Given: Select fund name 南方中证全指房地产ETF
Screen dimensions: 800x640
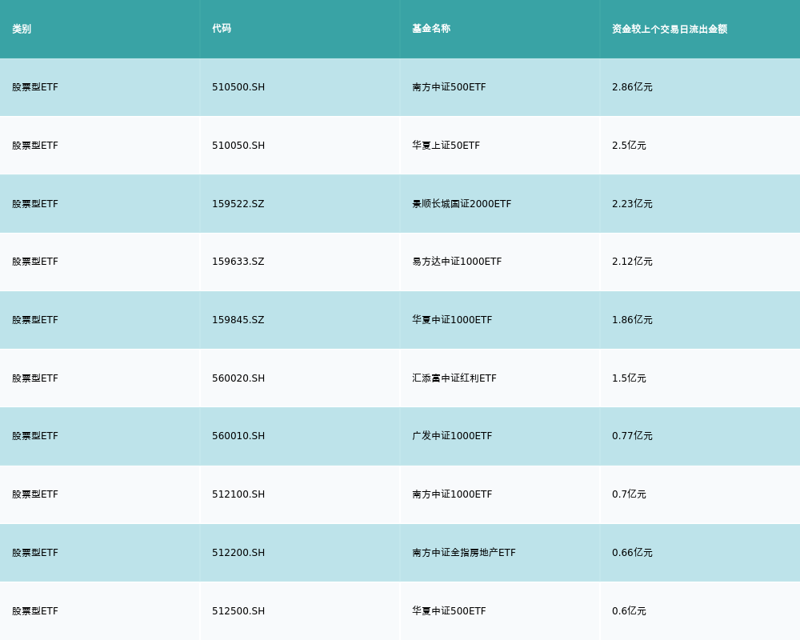Looking at the screenshot, I should click(x=464, y=553).
